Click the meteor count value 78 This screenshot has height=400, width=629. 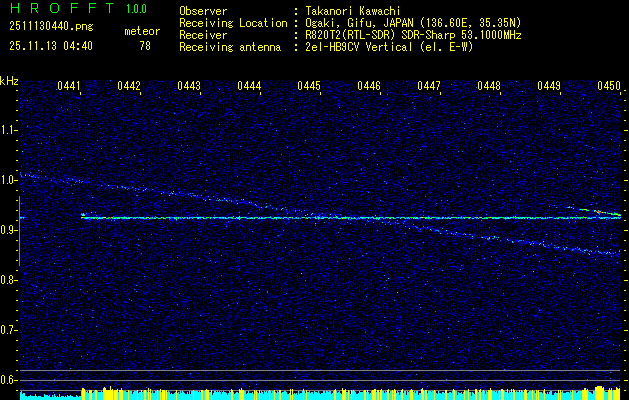tap(145, 46)
